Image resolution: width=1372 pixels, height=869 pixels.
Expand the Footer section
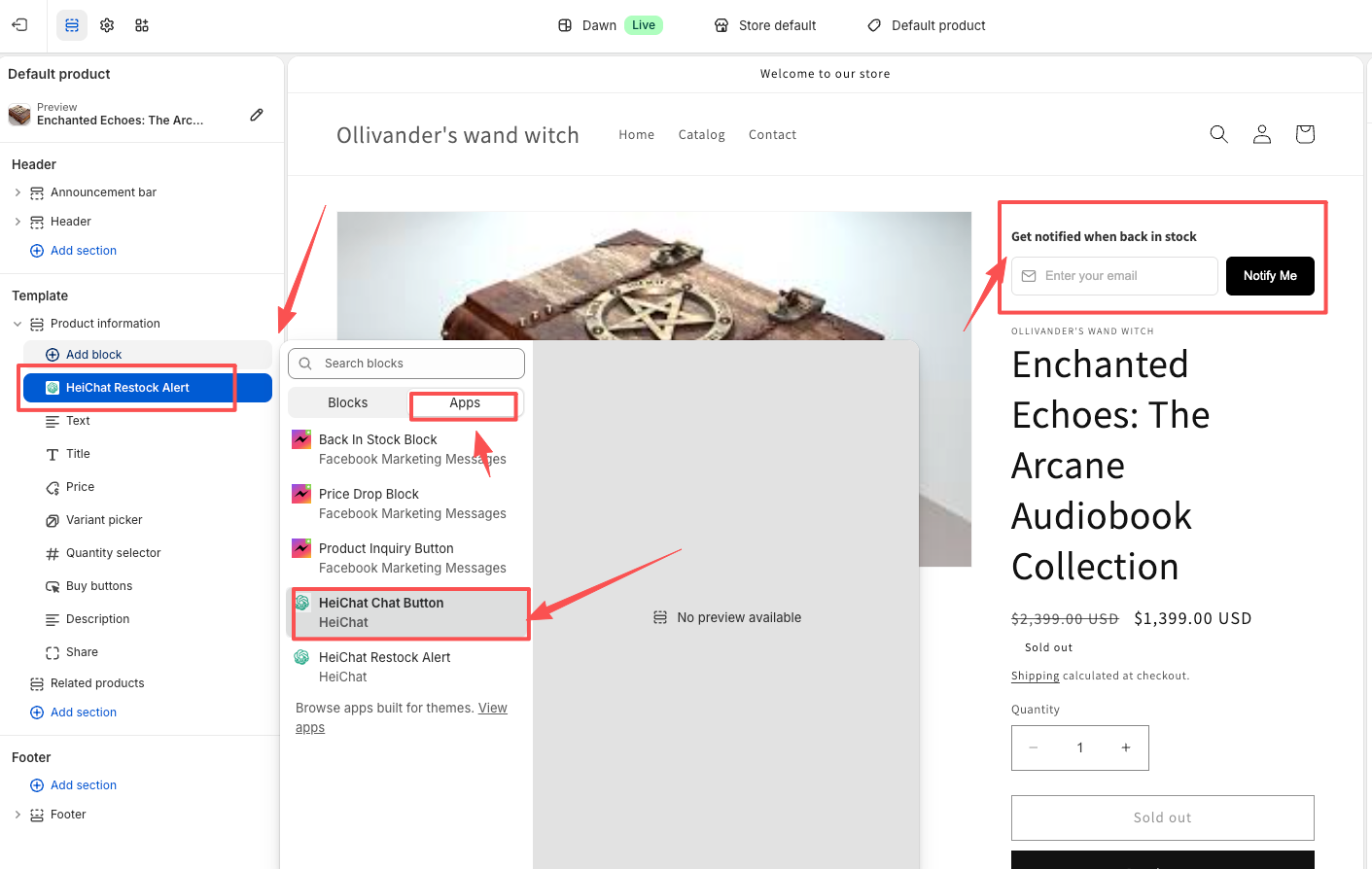[18, 815]
